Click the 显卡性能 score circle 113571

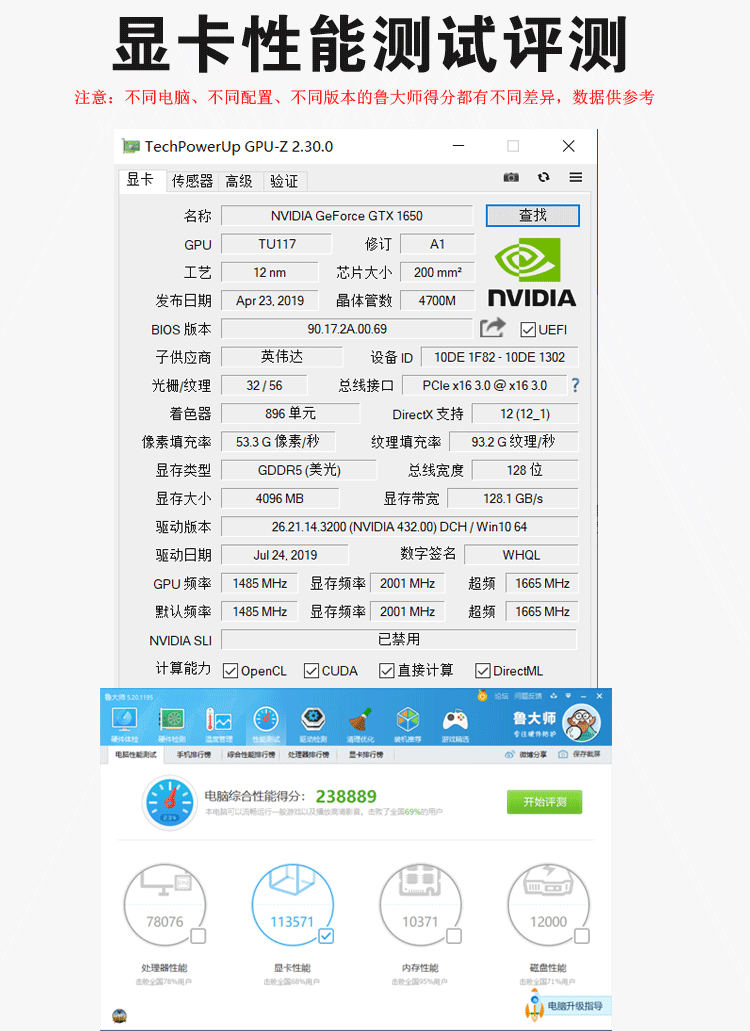293,905
